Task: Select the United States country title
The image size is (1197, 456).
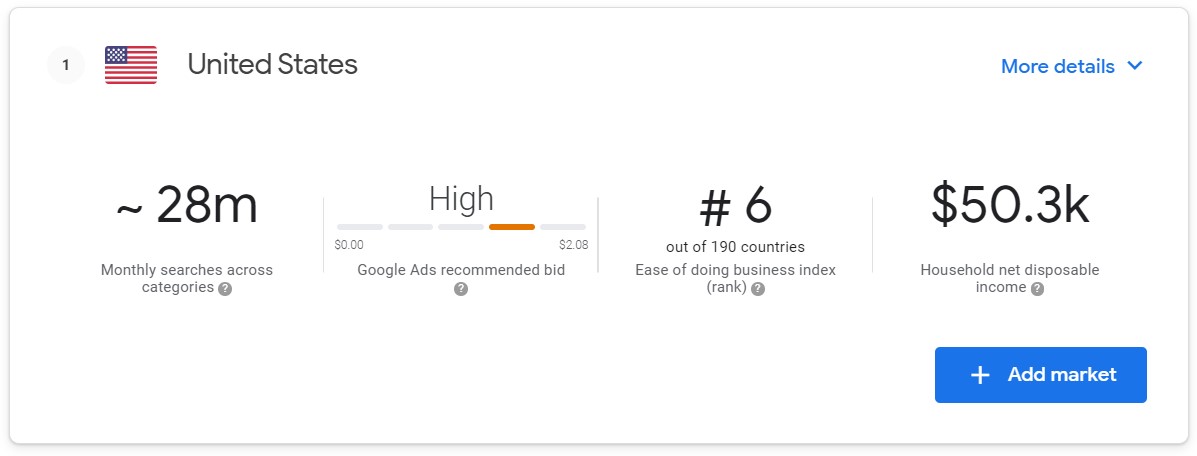Action: [x=273, y=64]
